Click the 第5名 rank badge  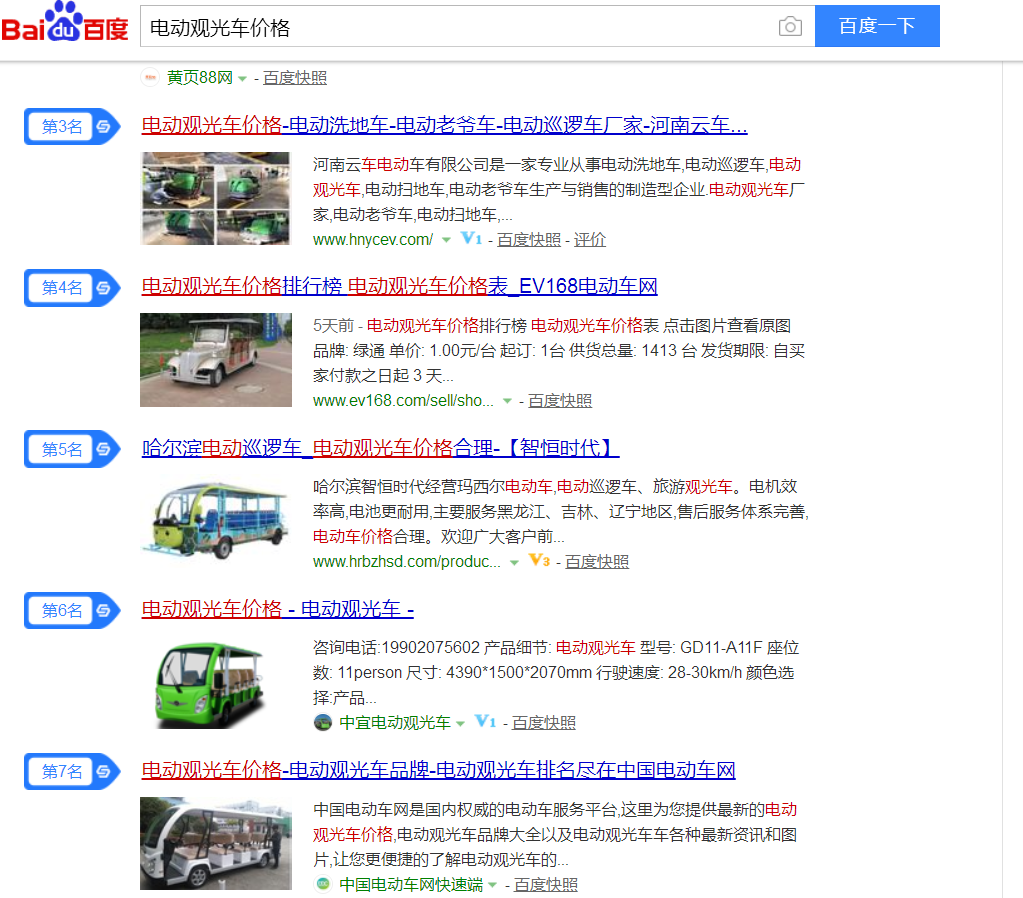pos(72,449)
